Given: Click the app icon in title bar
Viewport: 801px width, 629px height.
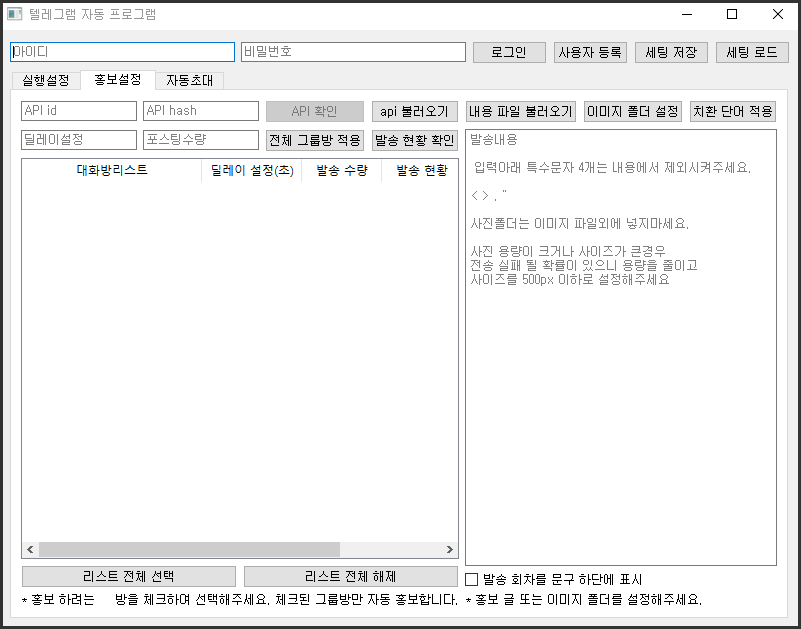Looking at the screenshot, I should click(x=15, y=15).
